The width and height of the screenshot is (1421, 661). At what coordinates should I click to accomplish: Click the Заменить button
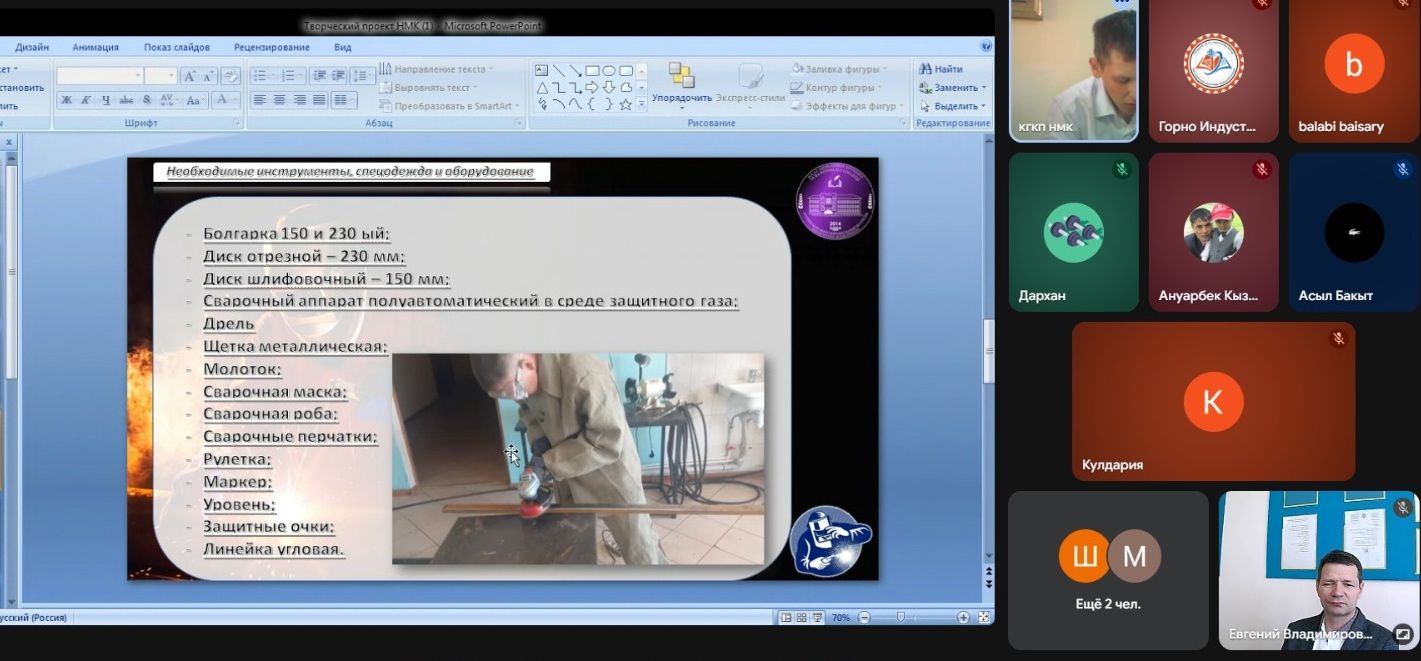point(952,87)
